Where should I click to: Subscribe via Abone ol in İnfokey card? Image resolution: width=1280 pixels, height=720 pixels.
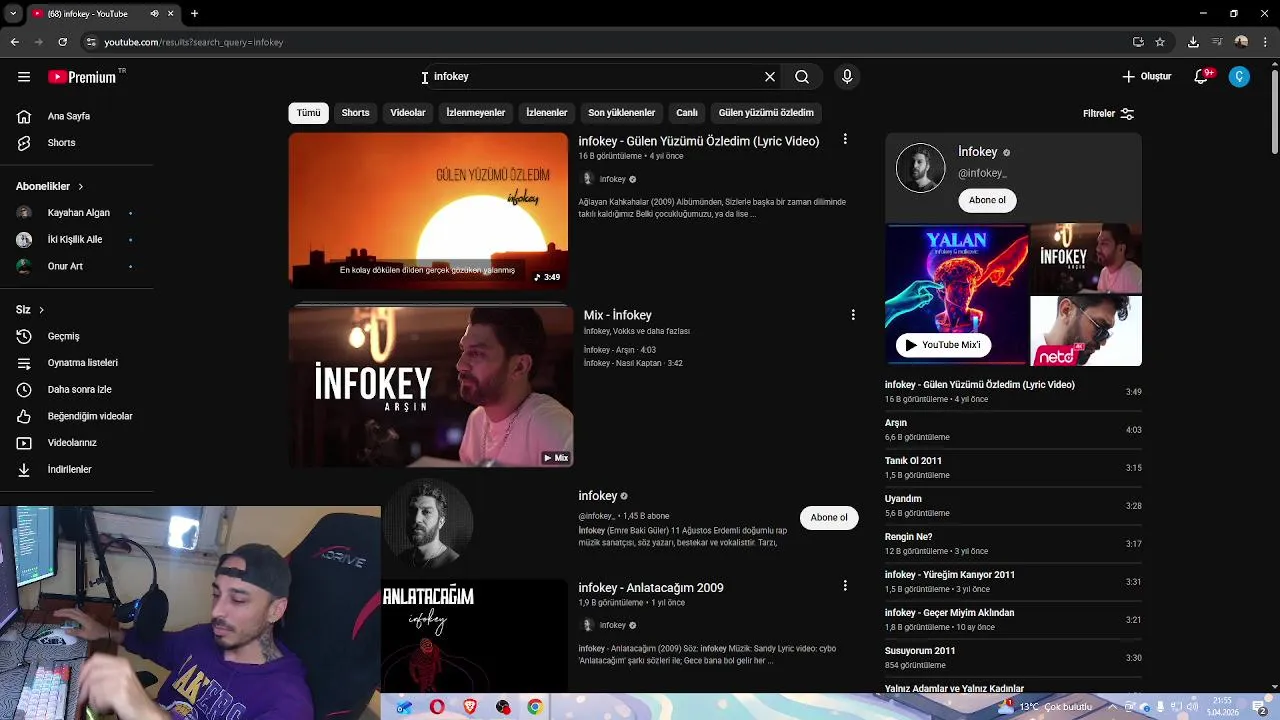[x=987, y=200]
